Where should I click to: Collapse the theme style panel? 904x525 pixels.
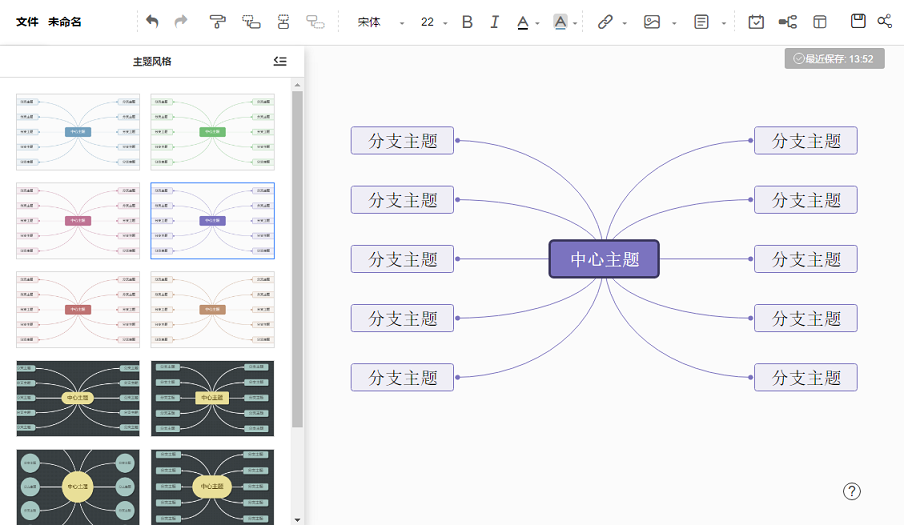(280, 61)
